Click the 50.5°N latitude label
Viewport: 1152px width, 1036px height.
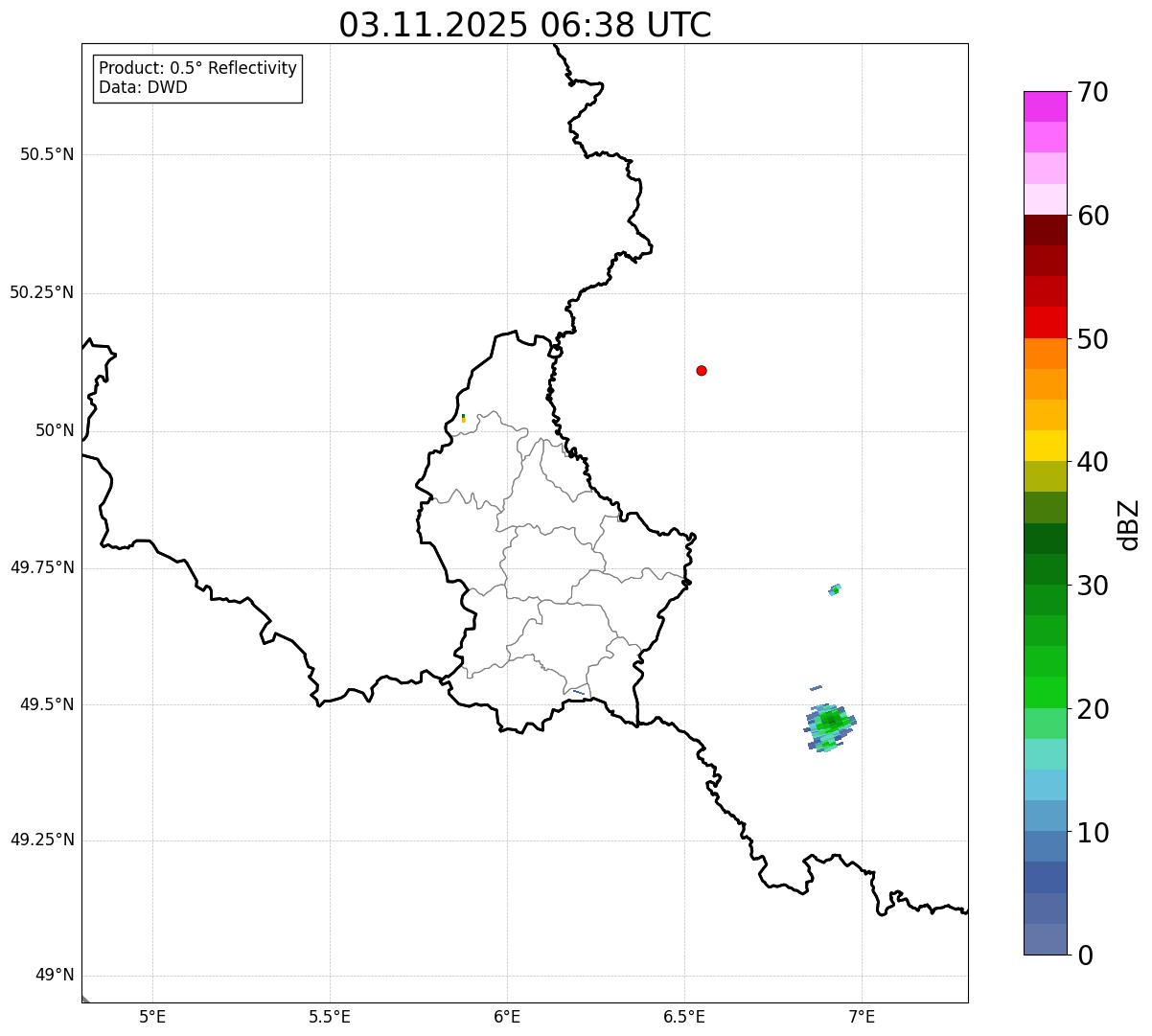tap(47, 154)
